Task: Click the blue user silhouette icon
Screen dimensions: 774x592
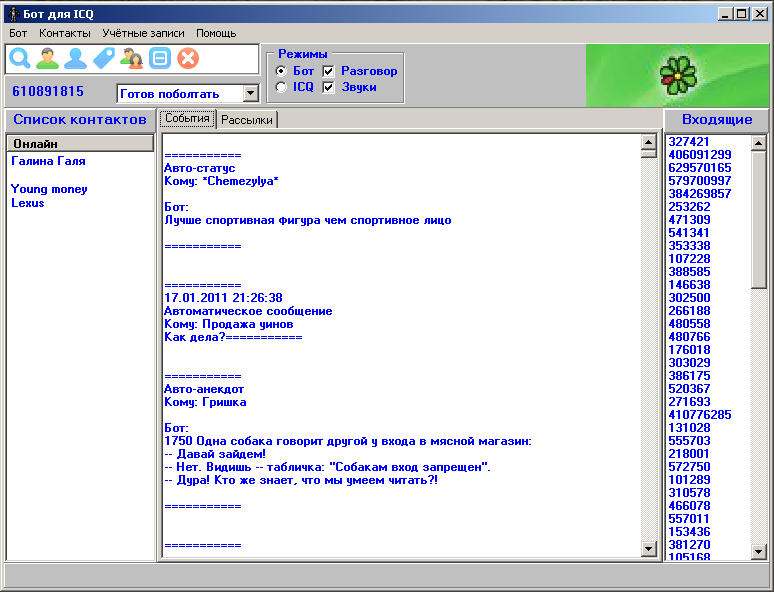Action: (75, 58)
